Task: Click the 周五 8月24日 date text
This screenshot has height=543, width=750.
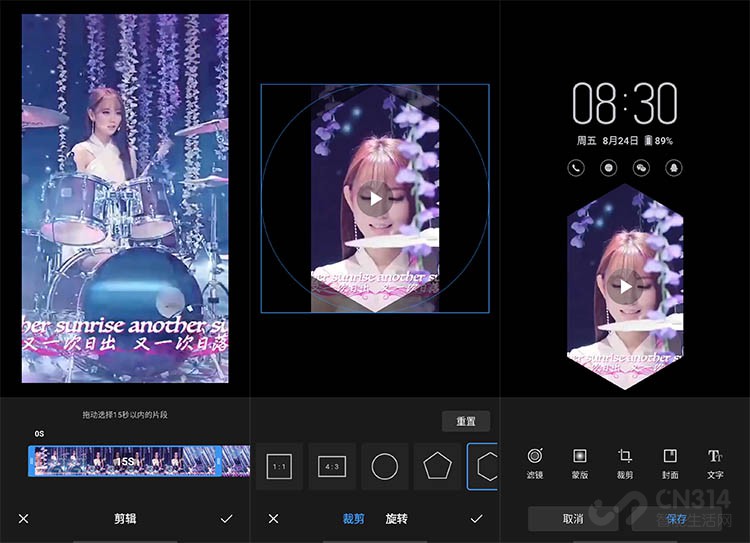Action: [607, 141]
